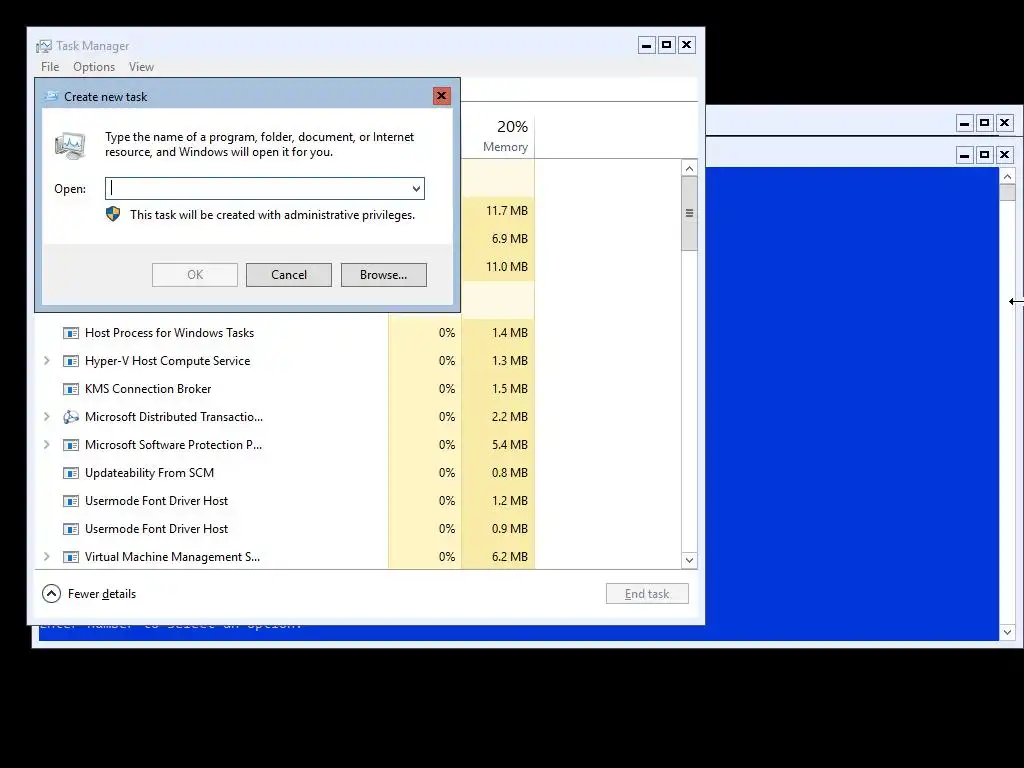The height and width of the screenshot is (768, 1024).
Task: Click the Browse... button
Action: tap(383, 275)
